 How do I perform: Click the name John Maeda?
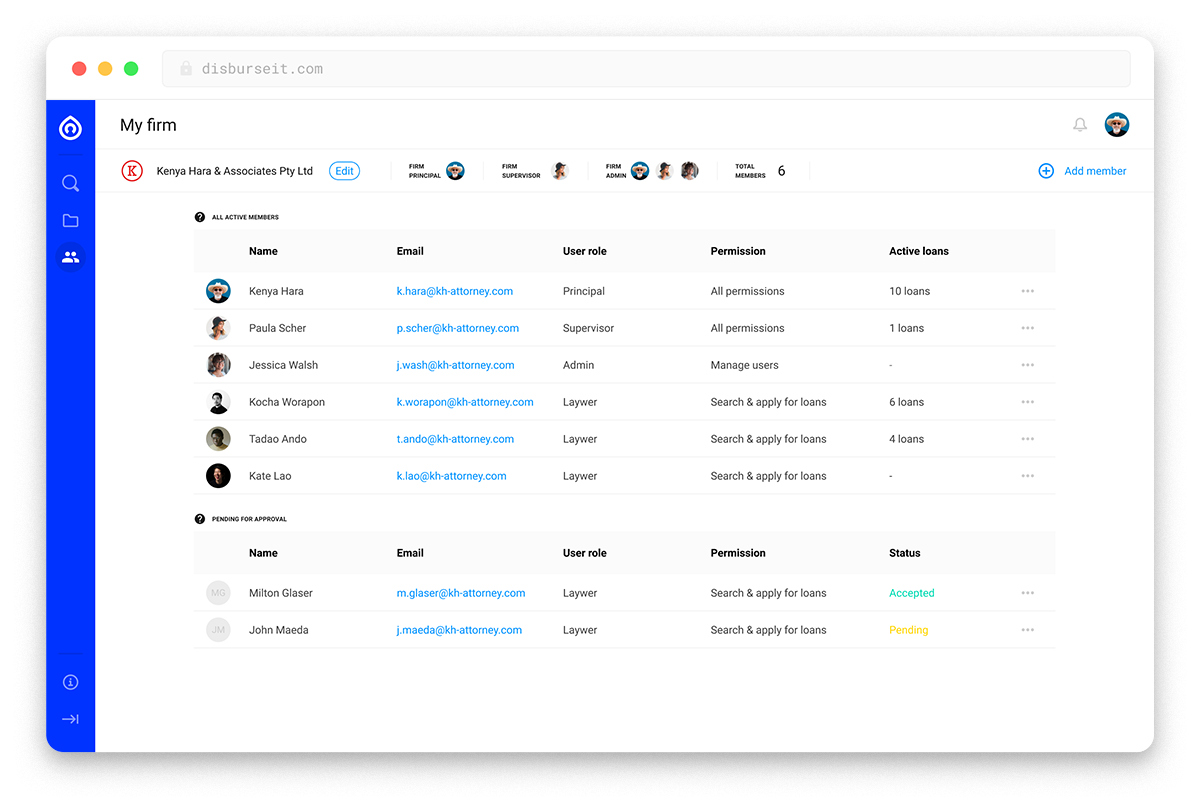pos(279,630)
